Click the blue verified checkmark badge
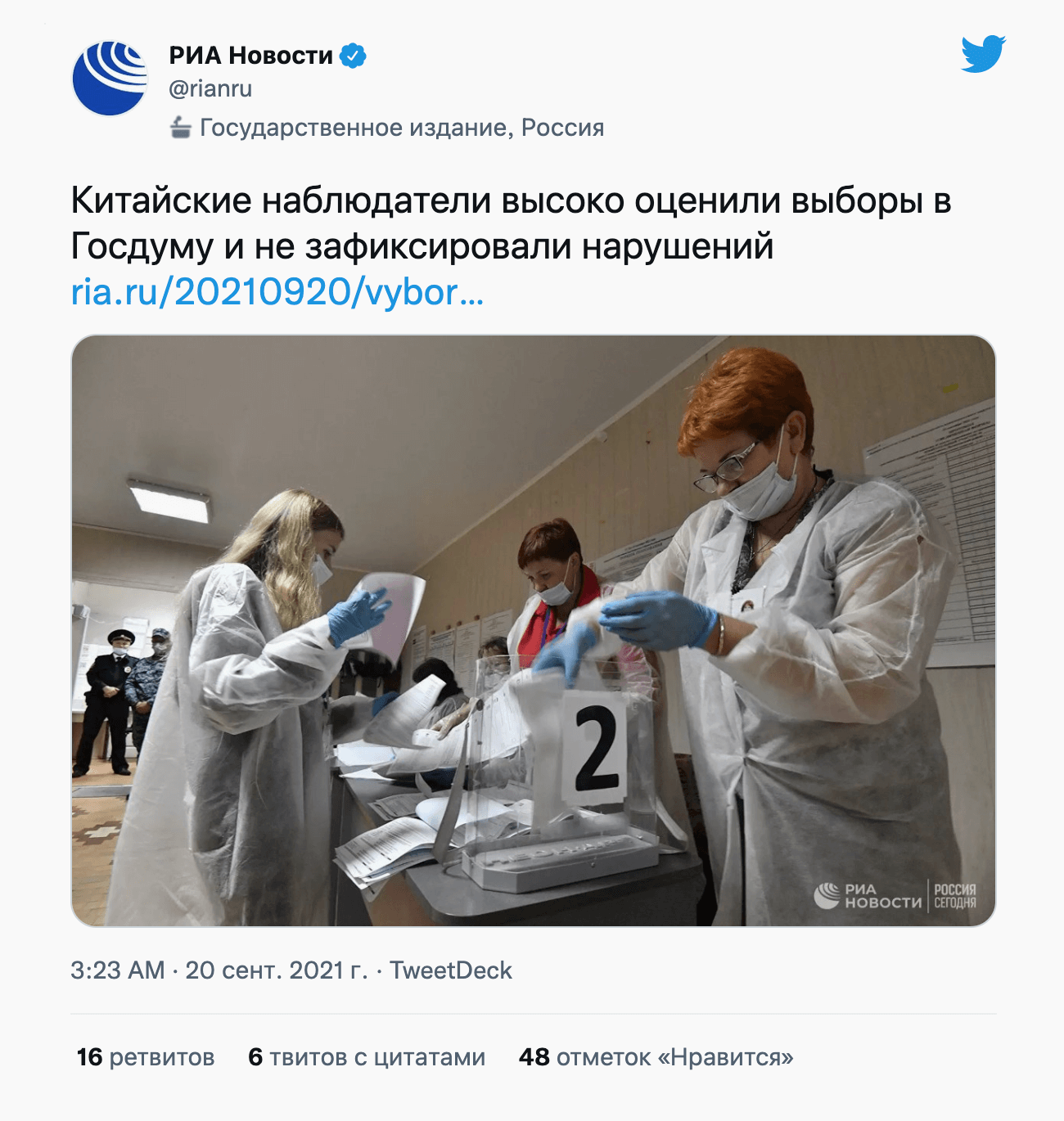This screenshot has height=1121, width=1064. tap(353, 56)
